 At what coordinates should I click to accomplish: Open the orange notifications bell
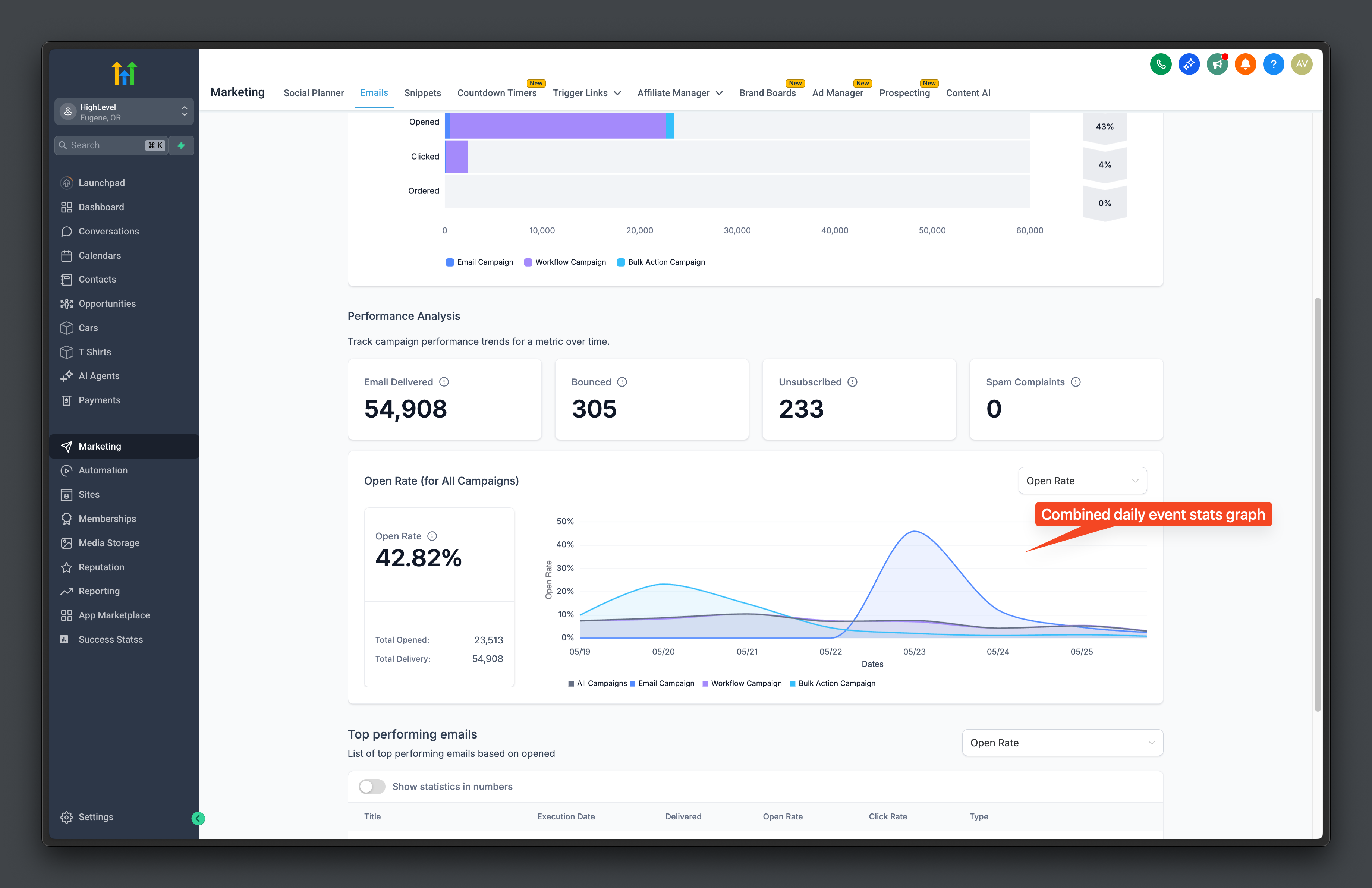[x=1245, y=64]
